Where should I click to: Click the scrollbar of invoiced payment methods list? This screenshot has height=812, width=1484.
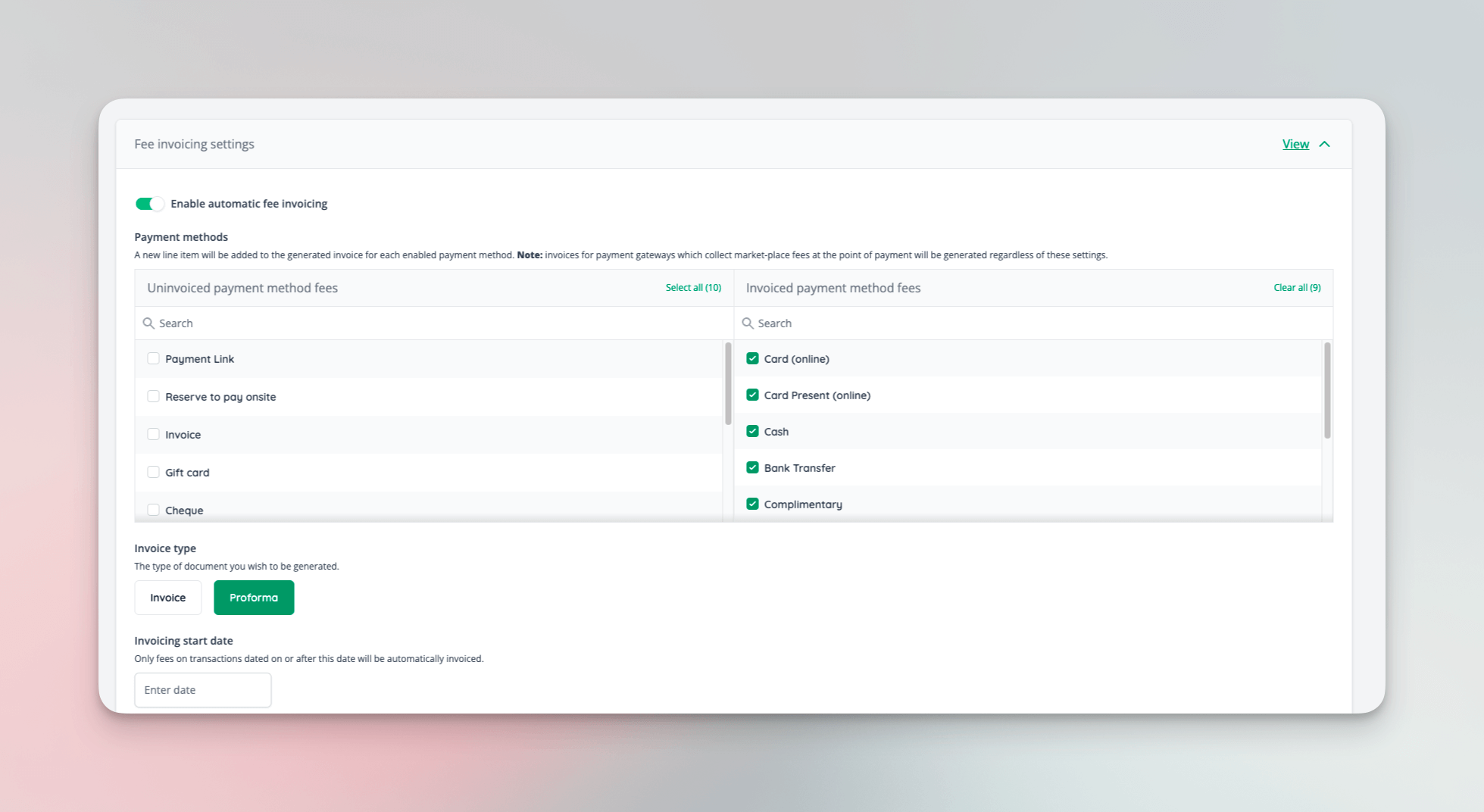[x=1326, y=391]
